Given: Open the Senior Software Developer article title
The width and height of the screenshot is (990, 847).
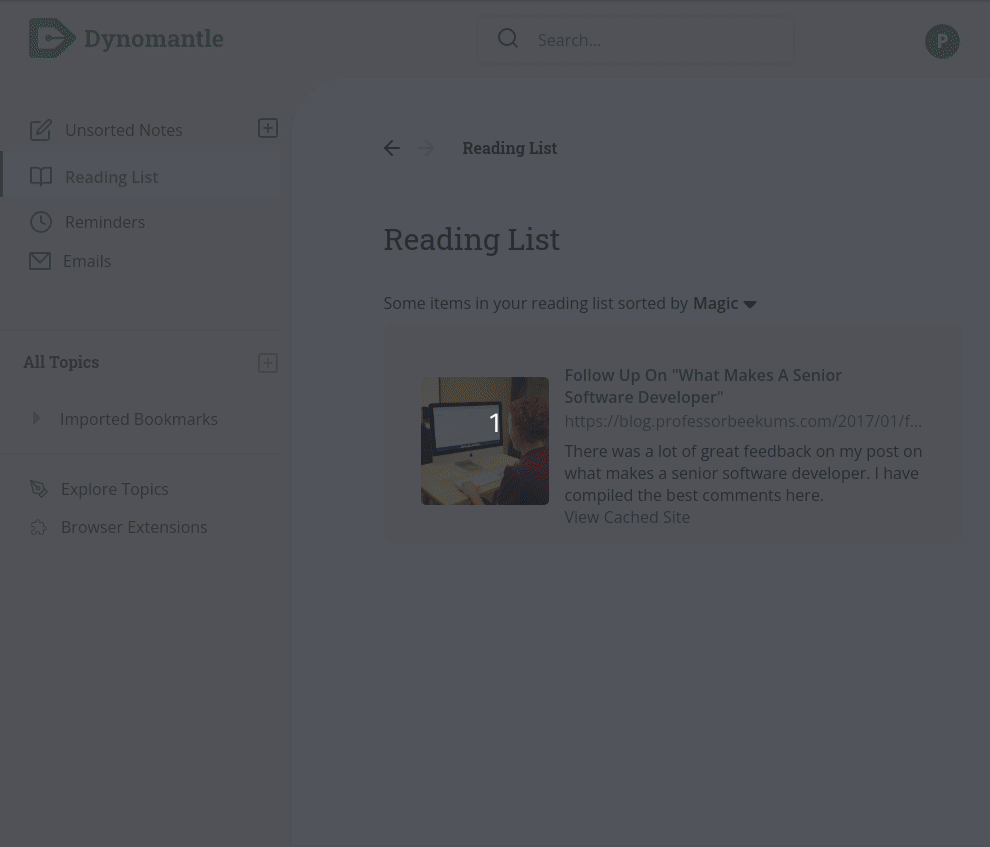Looking at the screenshot, I should (x=703, y=386).
